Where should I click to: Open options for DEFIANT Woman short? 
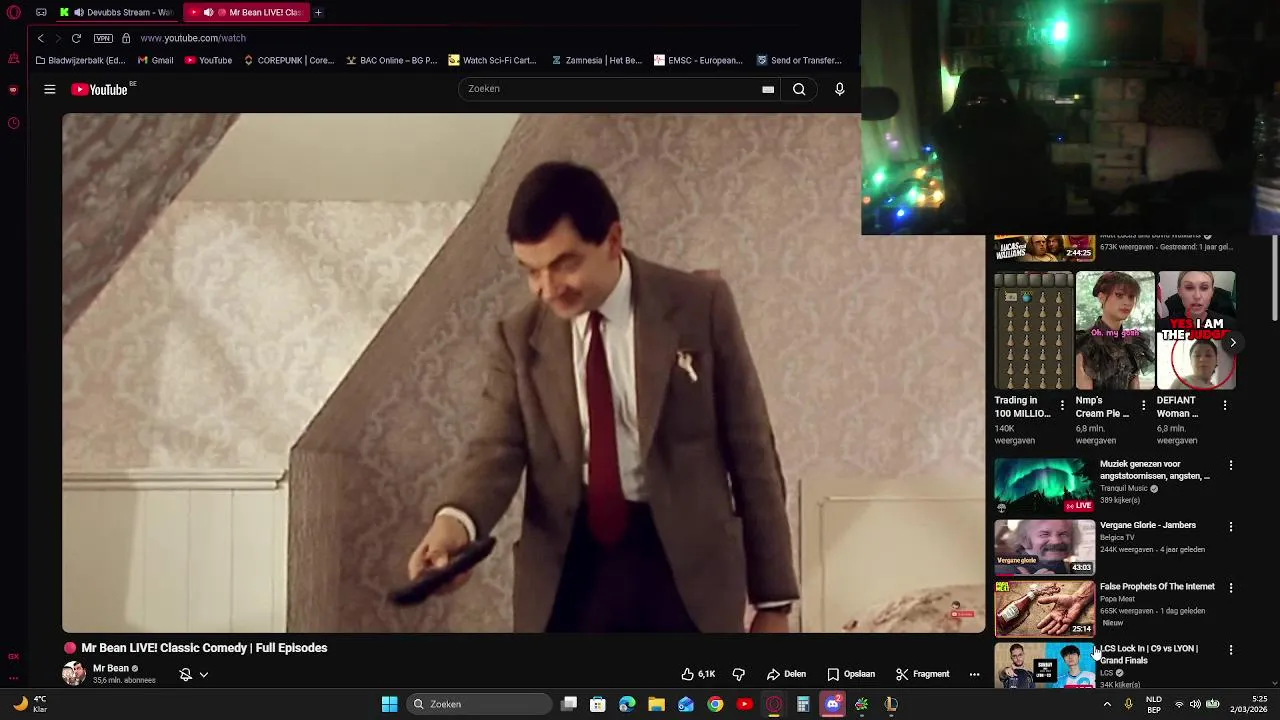tap(1225, 405)
